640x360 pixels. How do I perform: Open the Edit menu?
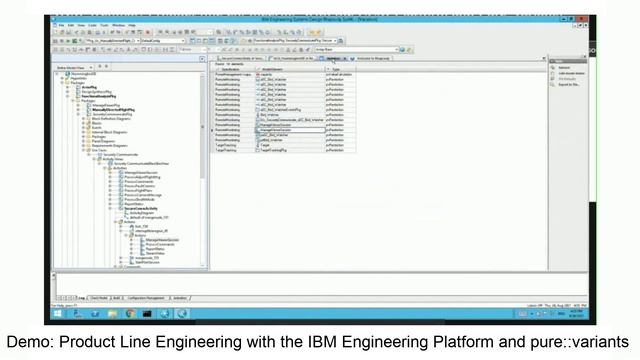click(x=71, y=25)
